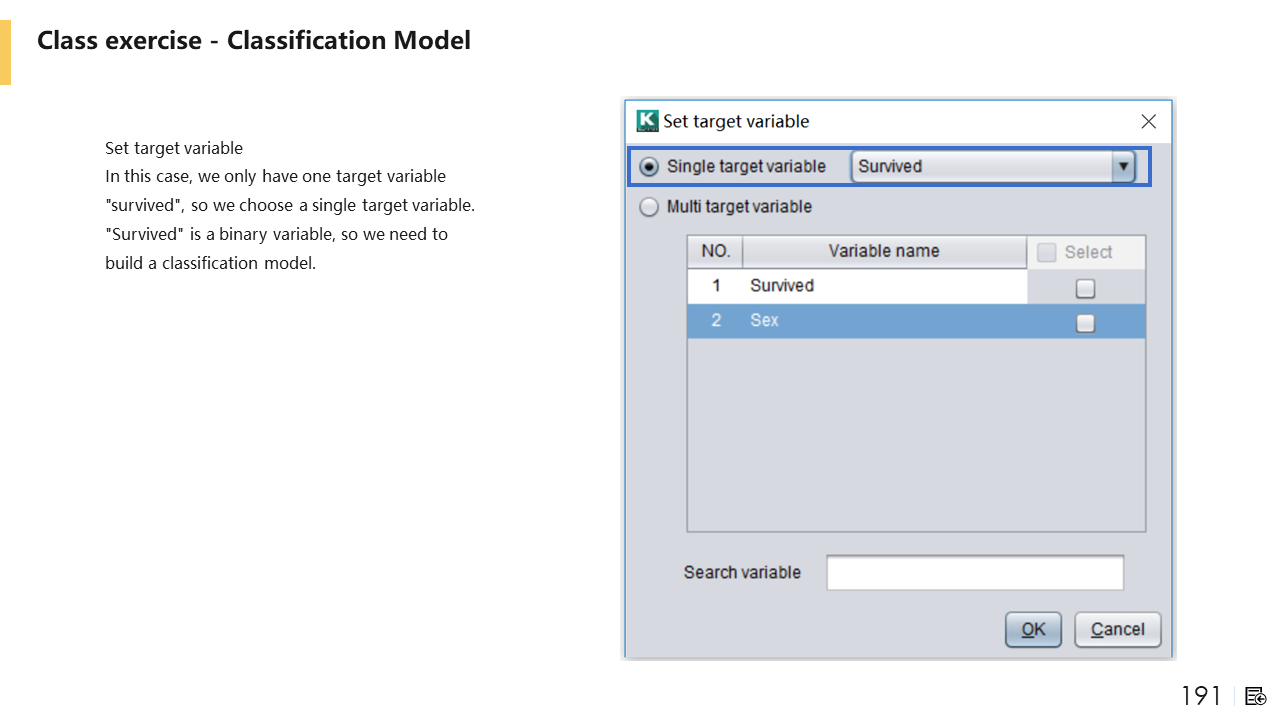Click row number 1 cell in table
1280x720 pixels.
715,286
